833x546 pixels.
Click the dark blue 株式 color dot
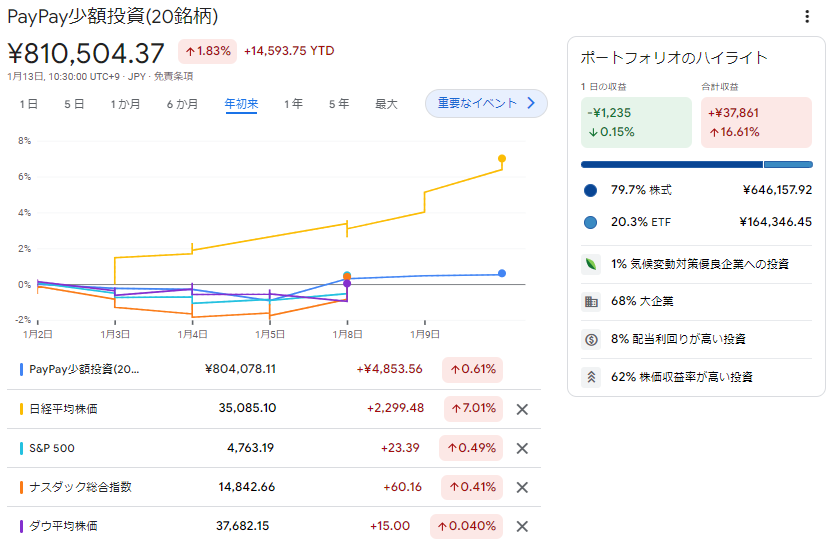coord(590,190)
